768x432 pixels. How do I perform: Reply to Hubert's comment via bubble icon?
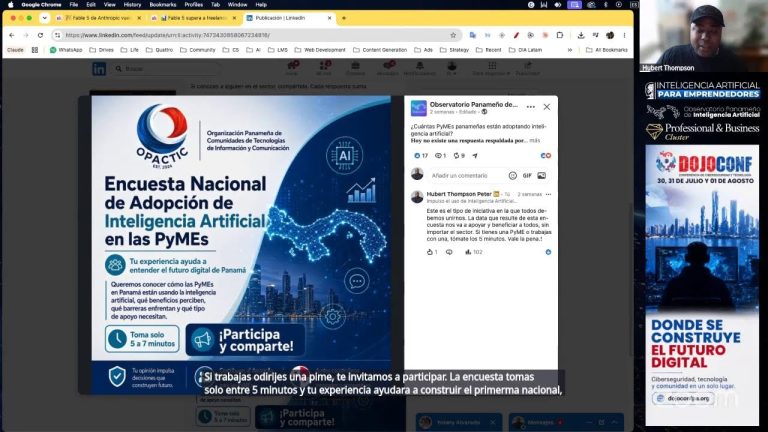(449, 252)
